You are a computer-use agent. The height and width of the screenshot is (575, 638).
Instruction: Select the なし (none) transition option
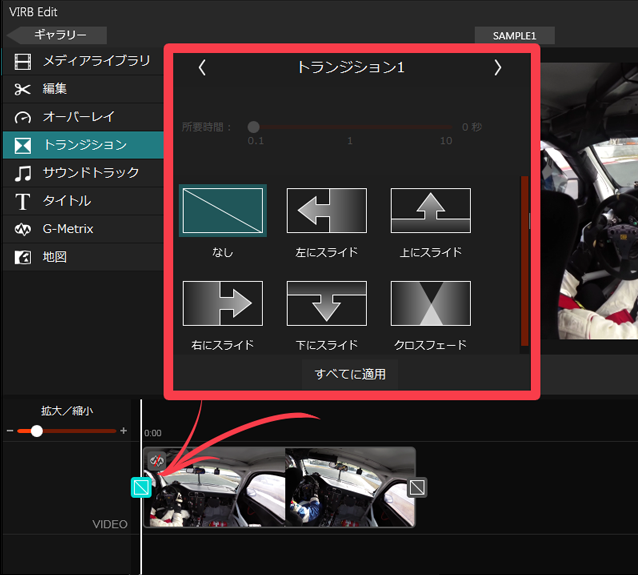tap(223, 210)
